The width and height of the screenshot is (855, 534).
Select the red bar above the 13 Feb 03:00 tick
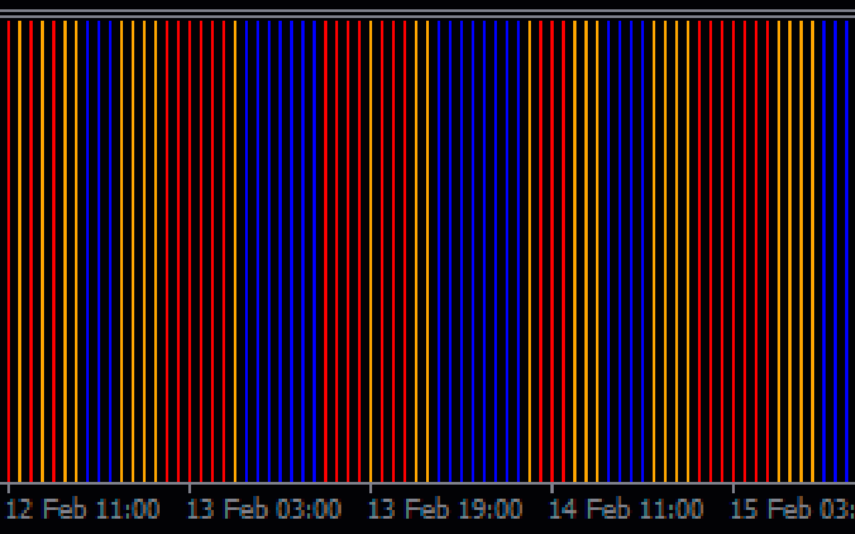[190, 251]
